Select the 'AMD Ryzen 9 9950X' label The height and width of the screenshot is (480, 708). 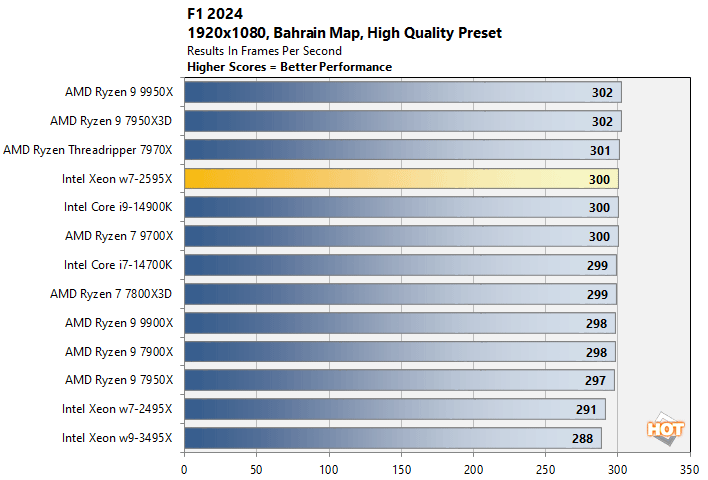click(x=119, y=92)
